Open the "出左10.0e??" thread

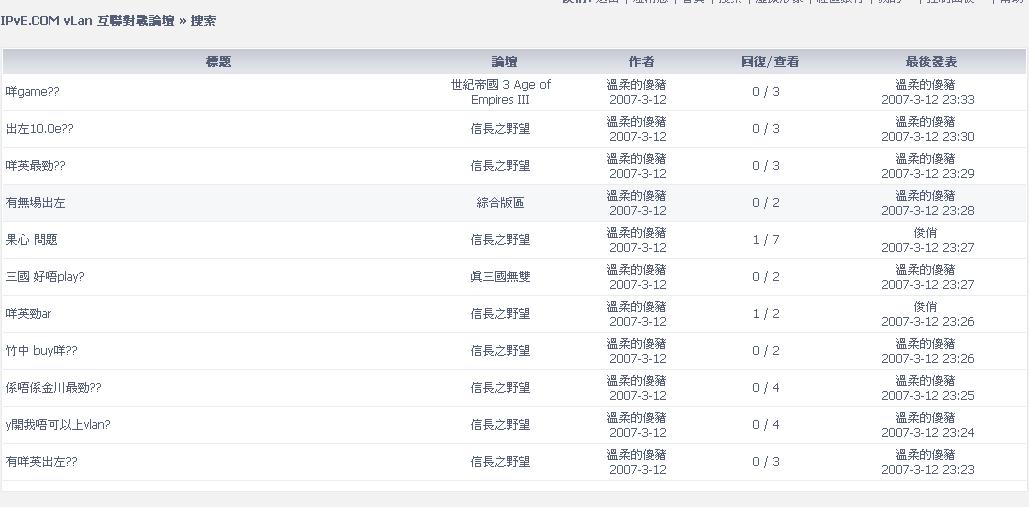click(39, 129)
